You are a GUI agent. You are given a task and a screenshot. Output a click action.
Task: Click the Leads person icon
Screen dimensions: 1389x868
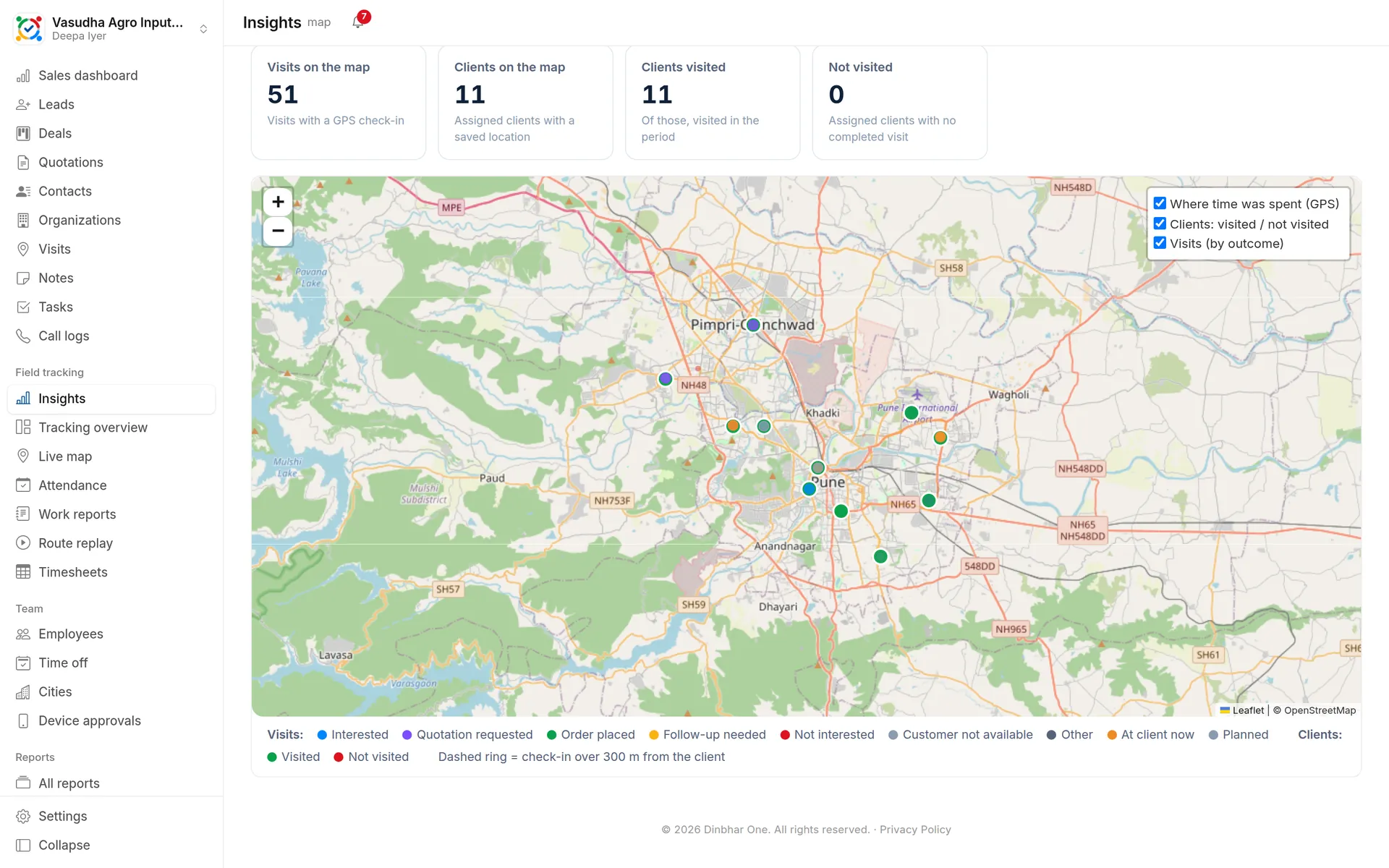[23, 105]
